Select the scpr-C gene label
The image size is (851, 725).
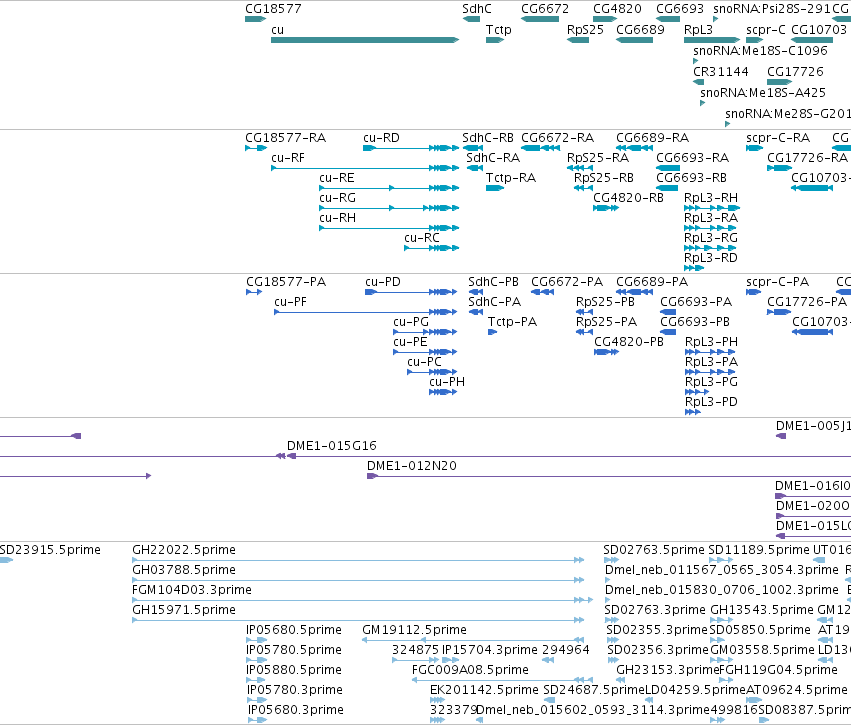(x=765, y=30)
